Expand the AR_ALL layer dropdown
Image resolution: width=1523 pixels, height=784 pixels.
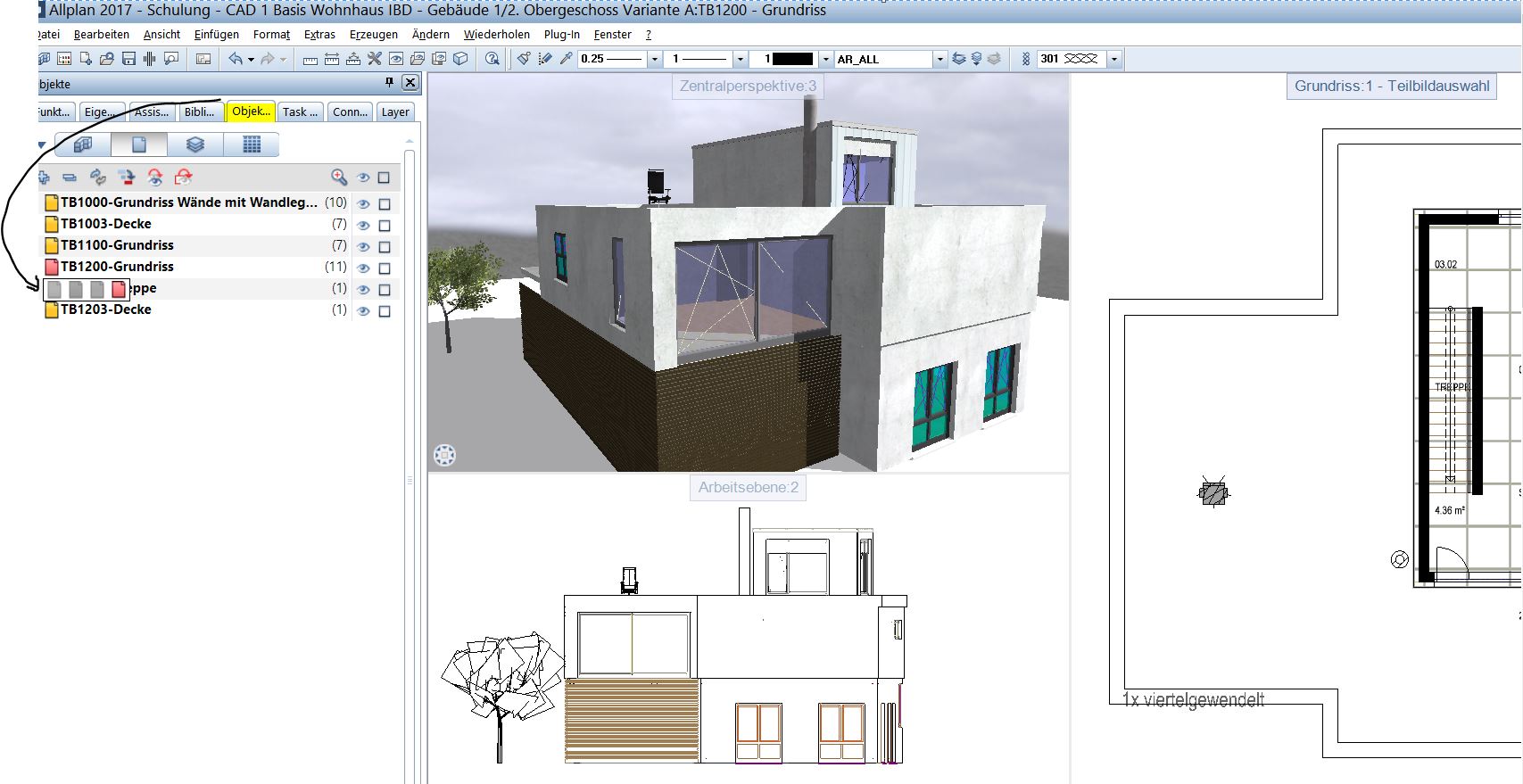(939, 59)
